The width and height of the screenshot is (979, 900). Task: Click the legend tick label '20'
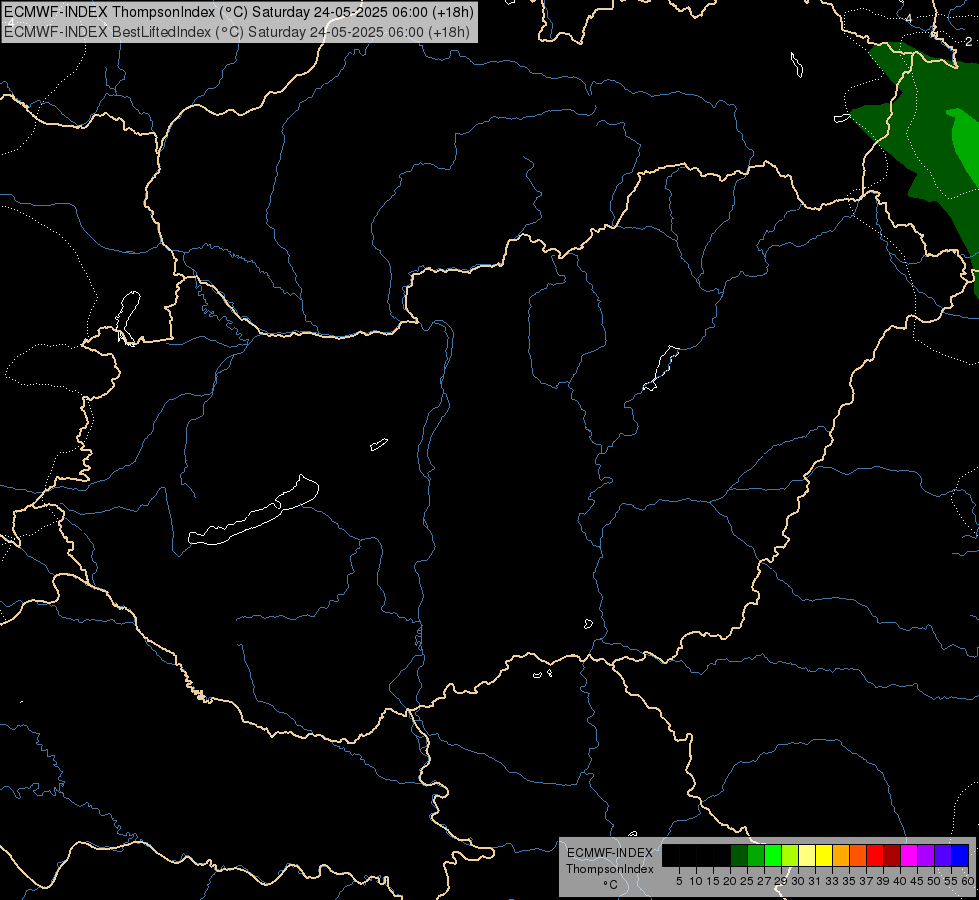point(730,881)
